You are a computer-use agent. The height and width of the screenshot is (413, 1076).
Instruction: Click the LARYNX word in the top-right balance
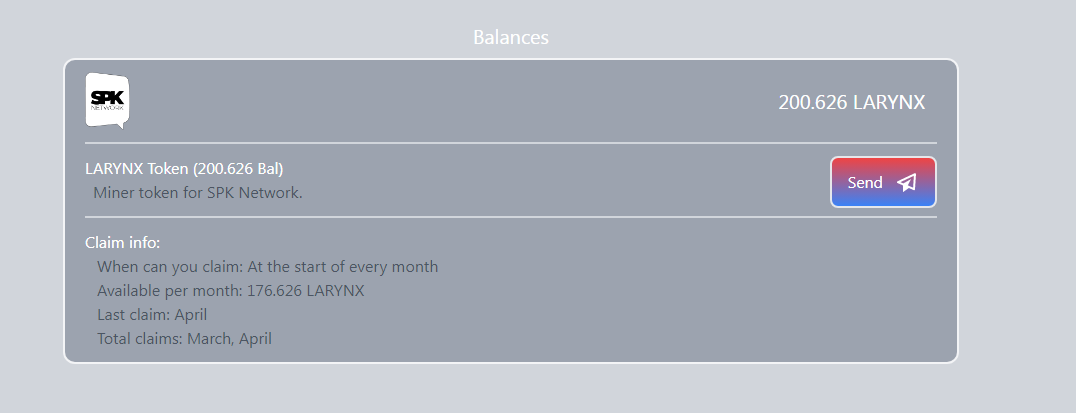click(889, 102)
